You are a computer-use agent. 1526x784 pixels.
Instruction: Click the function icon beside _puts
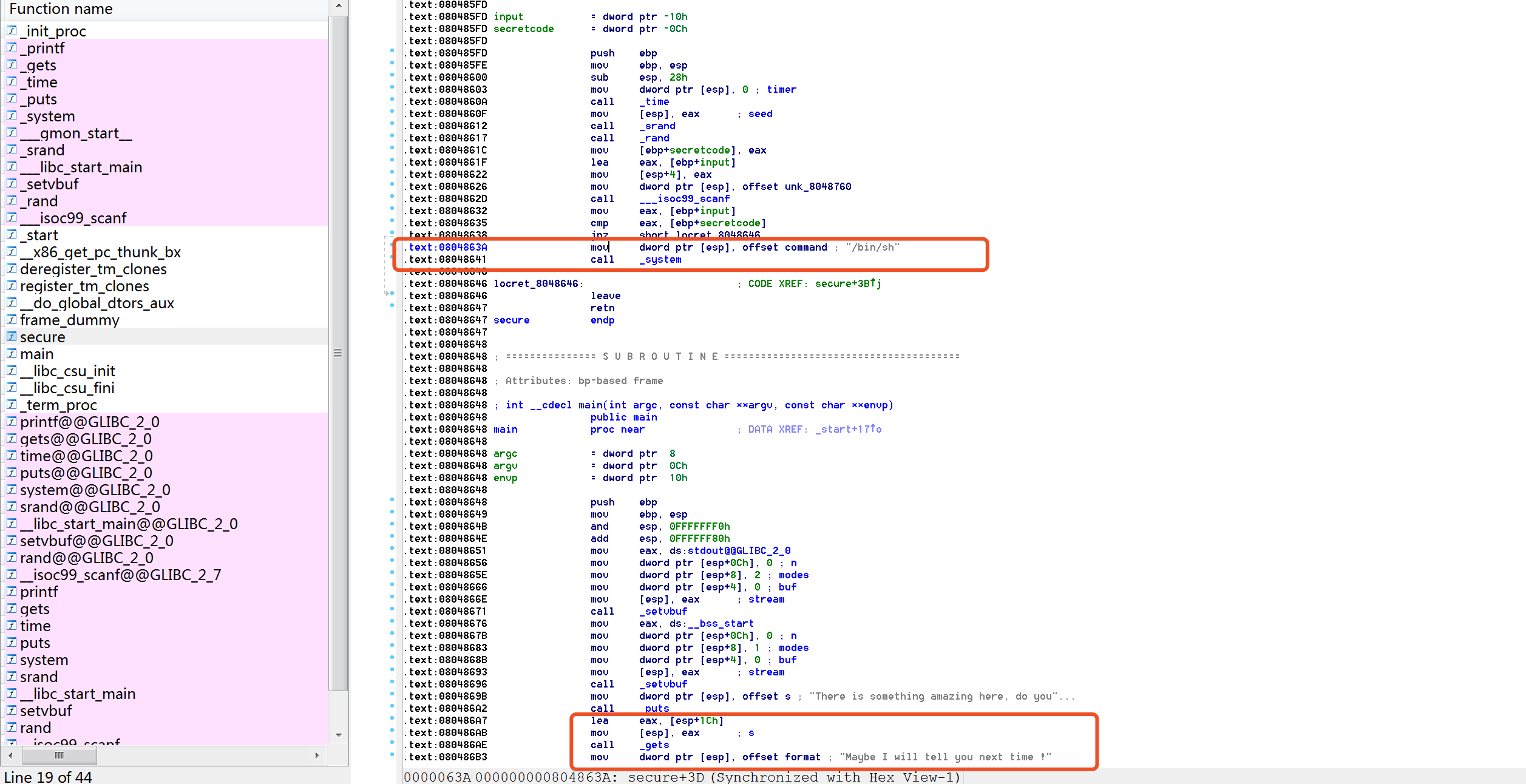[x=12, y=98]
